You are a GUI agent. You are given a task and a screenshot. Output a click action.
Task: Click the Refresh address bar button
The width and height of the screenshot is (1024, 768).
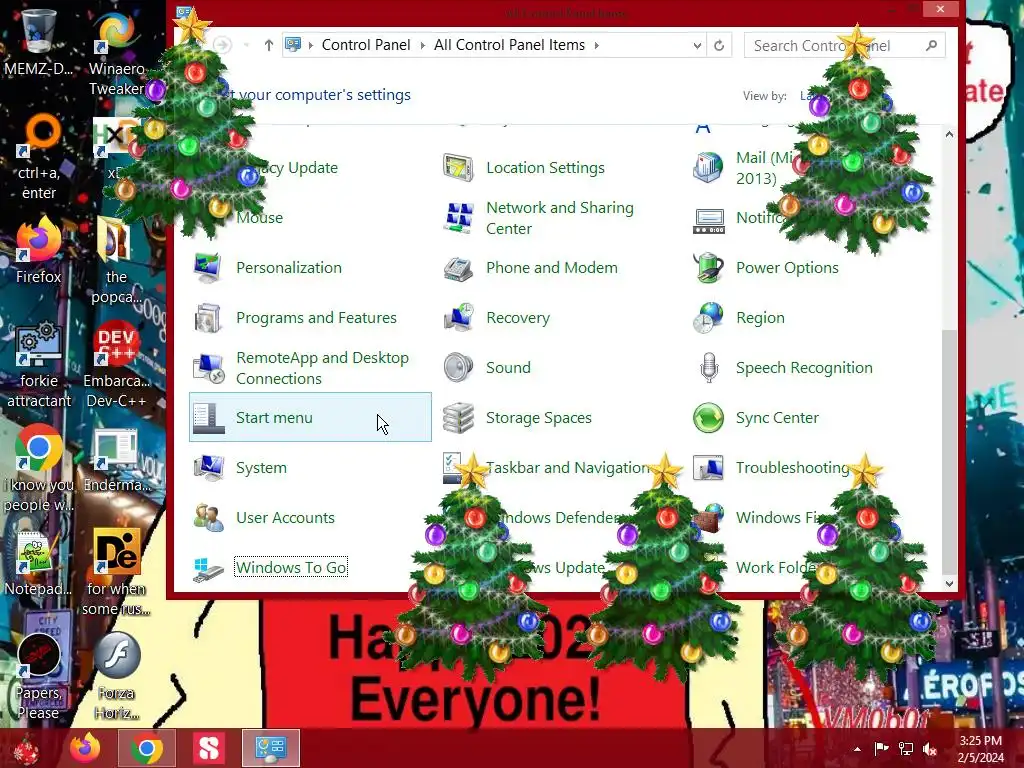click(719, 45)
